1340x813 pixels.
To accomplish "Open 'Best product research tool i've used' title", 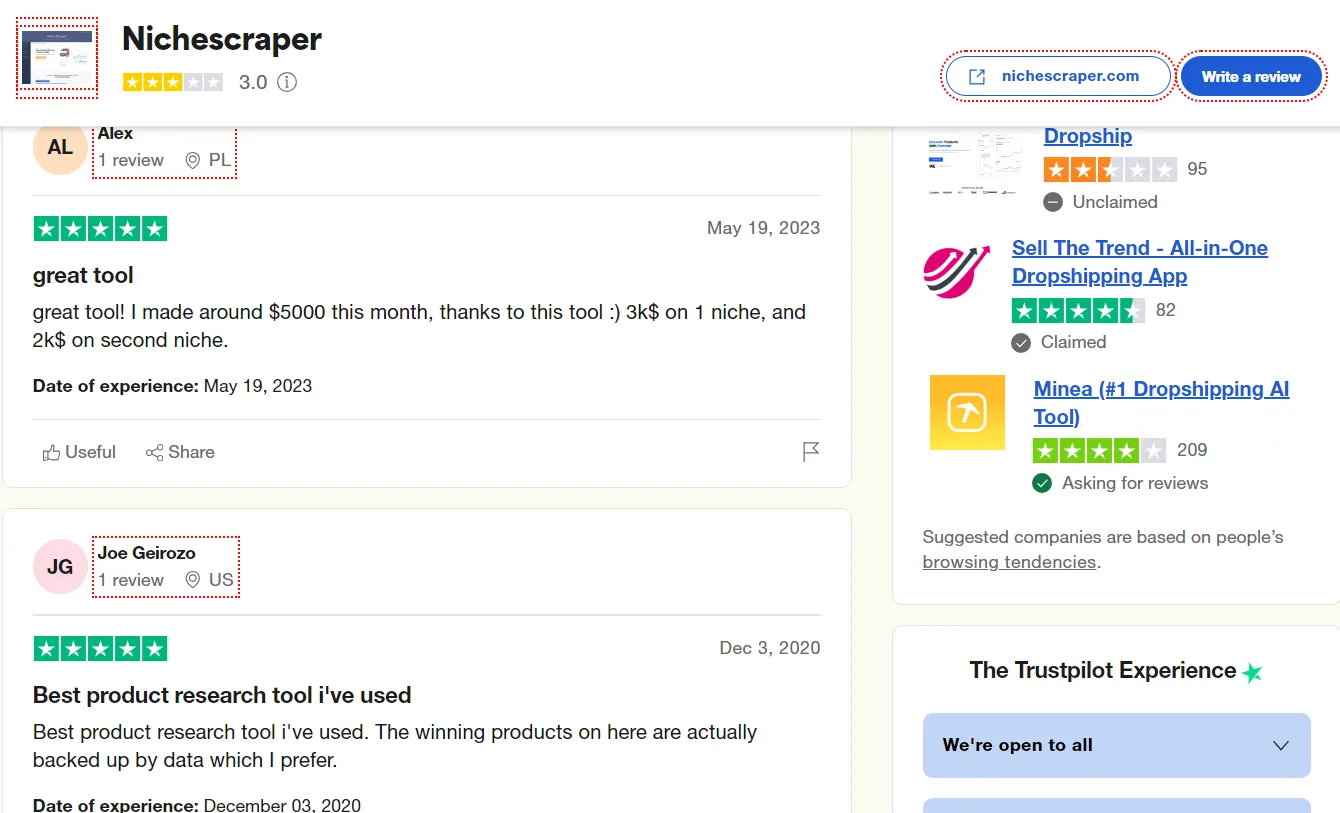I will [222, 695].
